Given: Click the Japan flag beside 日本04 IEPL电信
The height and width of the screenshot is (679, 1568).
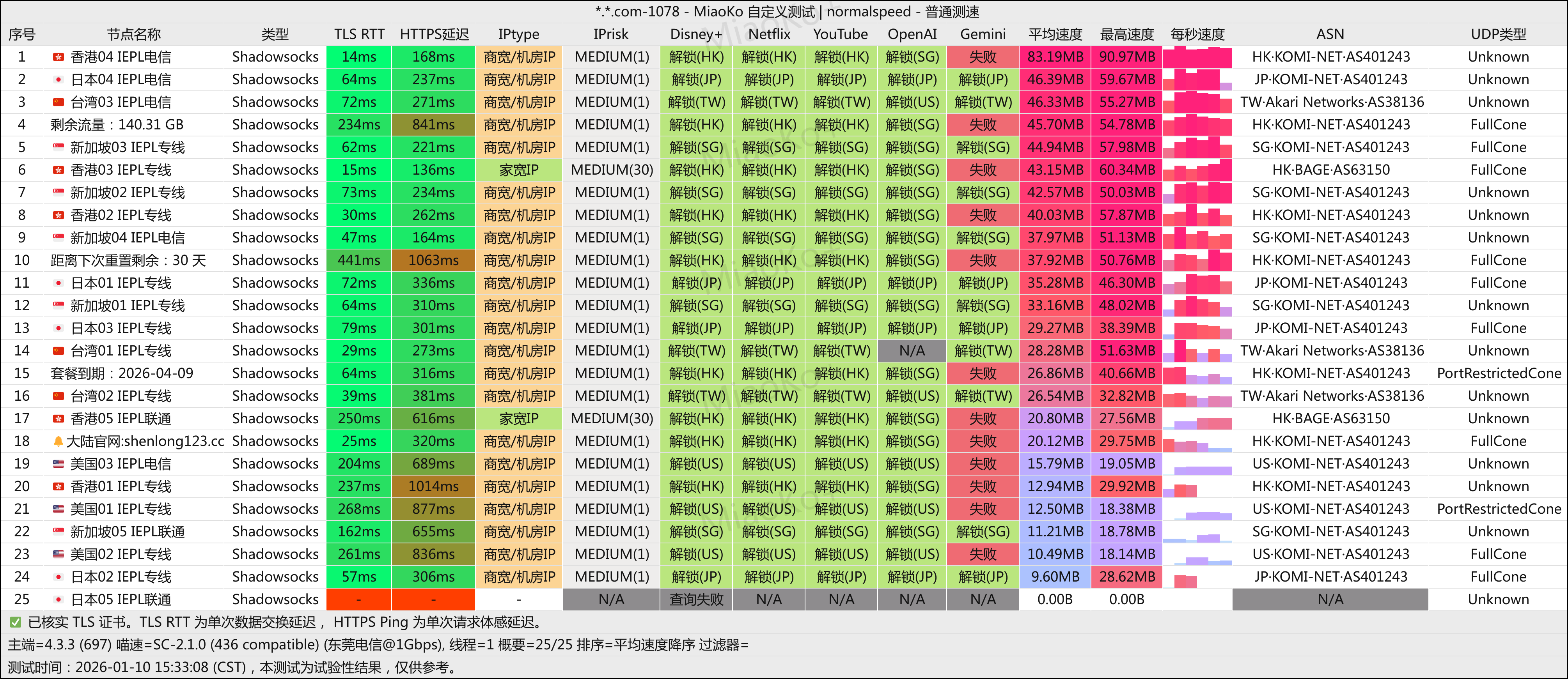Looking at the screenshot, I should [59, 80].
